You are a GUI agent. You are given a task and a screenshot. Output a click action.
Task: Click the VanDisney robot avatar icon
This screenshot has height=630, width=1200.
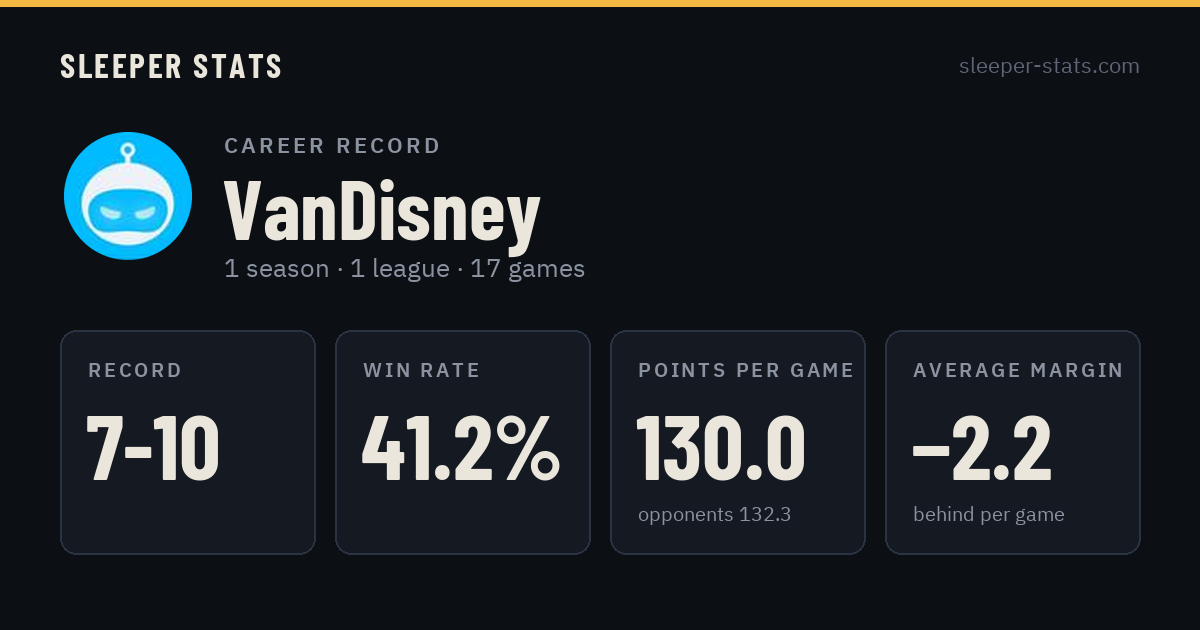click(128, 196)
